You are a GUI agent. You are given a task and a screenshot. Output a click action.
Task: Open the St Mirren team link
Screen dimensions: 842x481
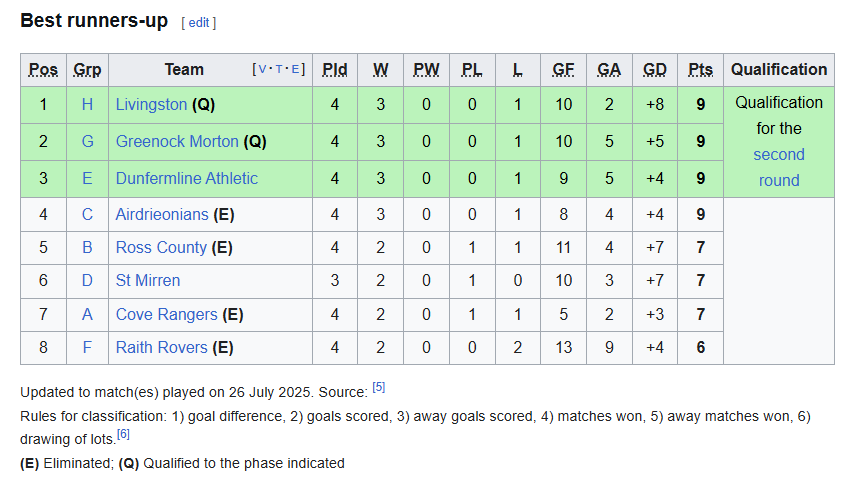[148, 280]
